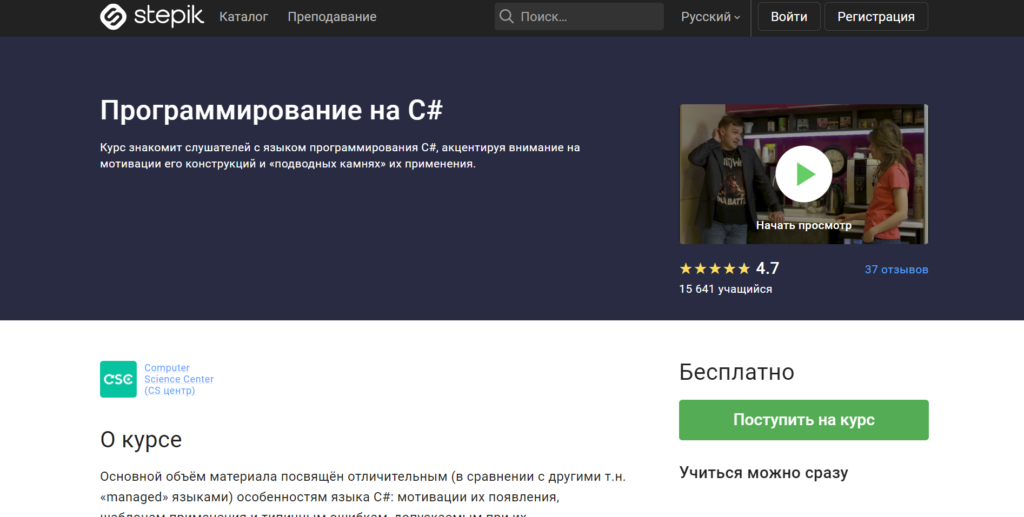Screen dimensions: 1024x517
Task: Click the magnifier icon in search bar
Action: coord(507,17)
